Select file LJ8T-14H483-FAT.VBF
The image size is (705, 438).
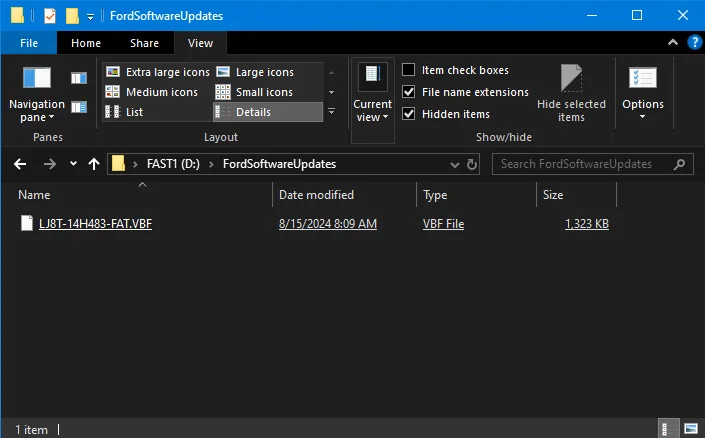pyautogui.click(x=95, y=223)
